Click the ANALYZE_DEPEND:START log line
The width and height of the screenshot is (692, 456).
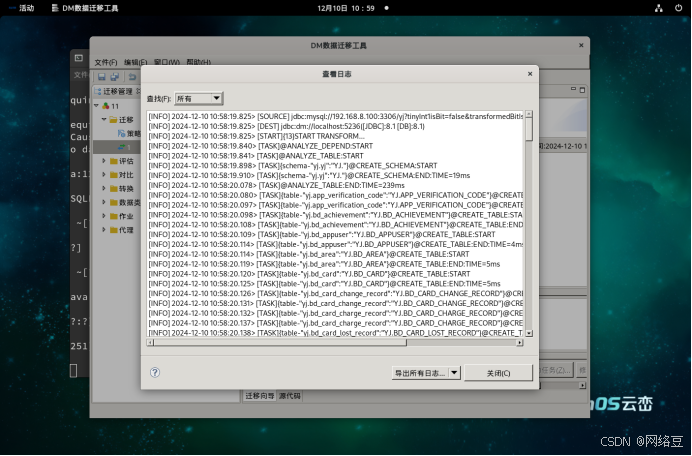tap(260, 146)
